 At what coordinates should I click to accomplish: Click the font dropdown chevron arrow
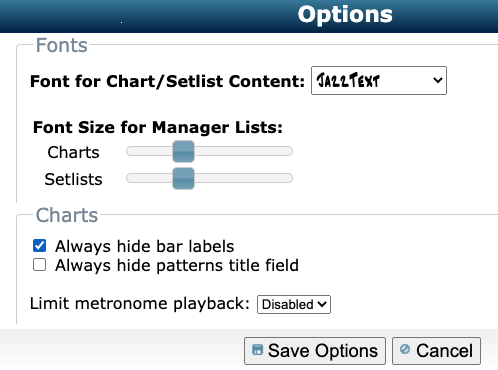(x=437, y=80)
